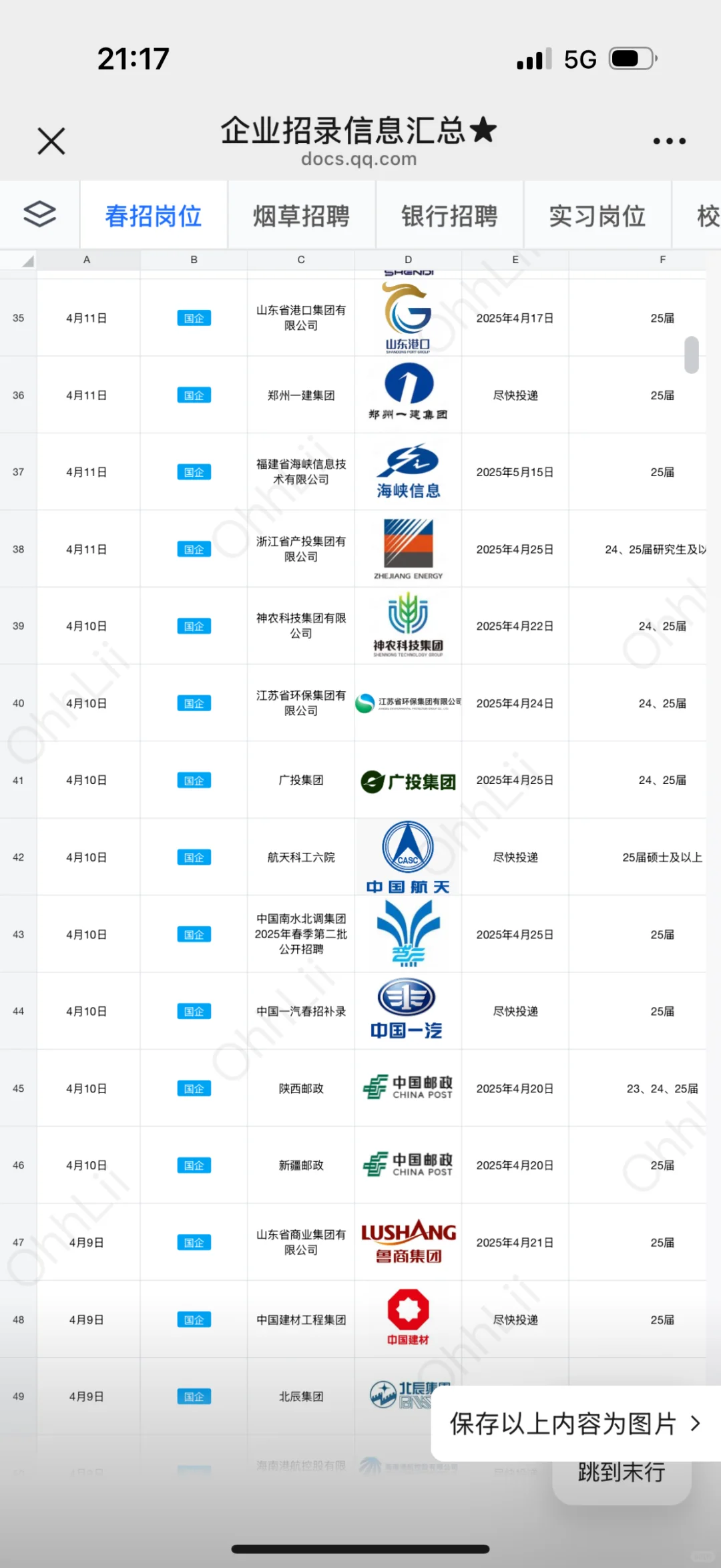Image resolution: width=721 pixels, height=1568 pixels.
Task: Click the 江苏省环保集团 logo image
Action: [x=408, y=703]
